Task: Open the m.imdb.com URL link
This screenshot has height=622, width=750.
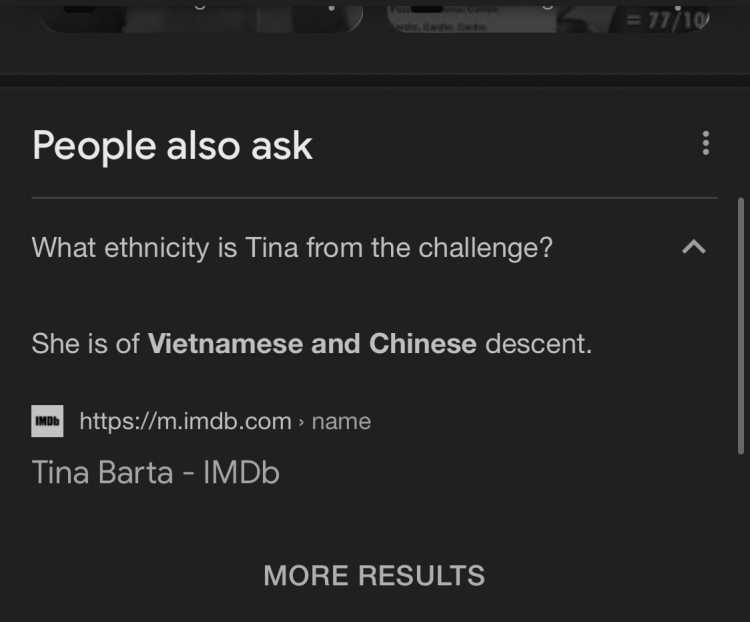Action: [x=185, y=422]
